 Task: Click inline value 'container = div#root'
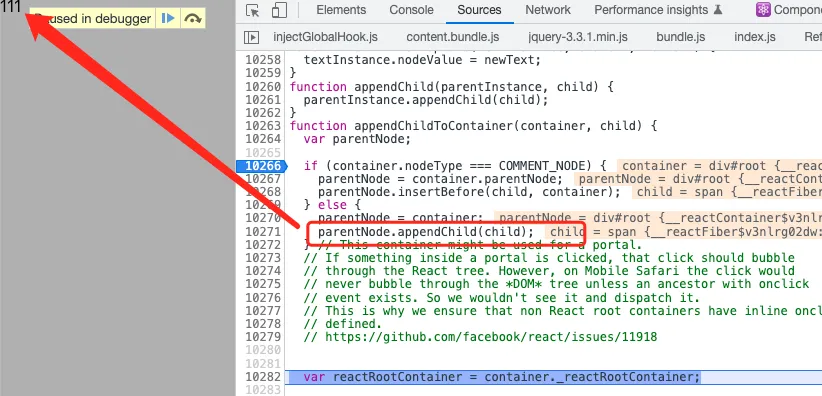pos(694,166)
